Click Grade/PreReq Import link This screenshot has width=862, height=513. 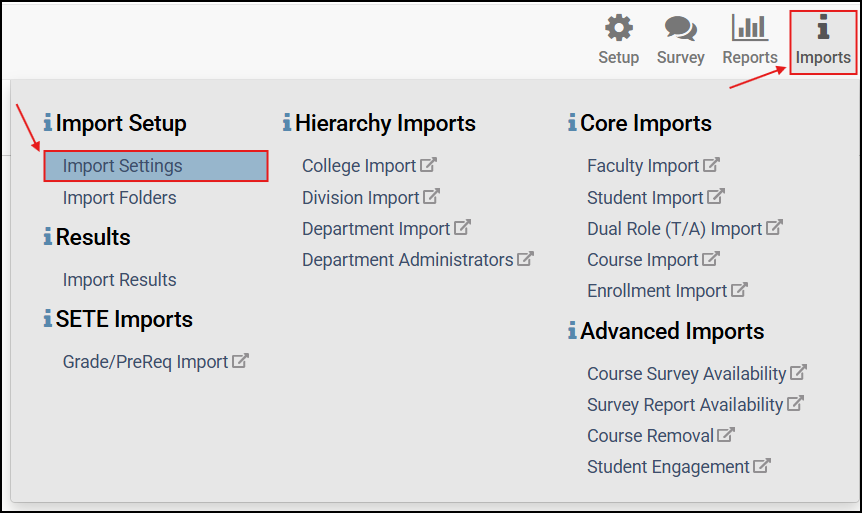coord(145,361)
